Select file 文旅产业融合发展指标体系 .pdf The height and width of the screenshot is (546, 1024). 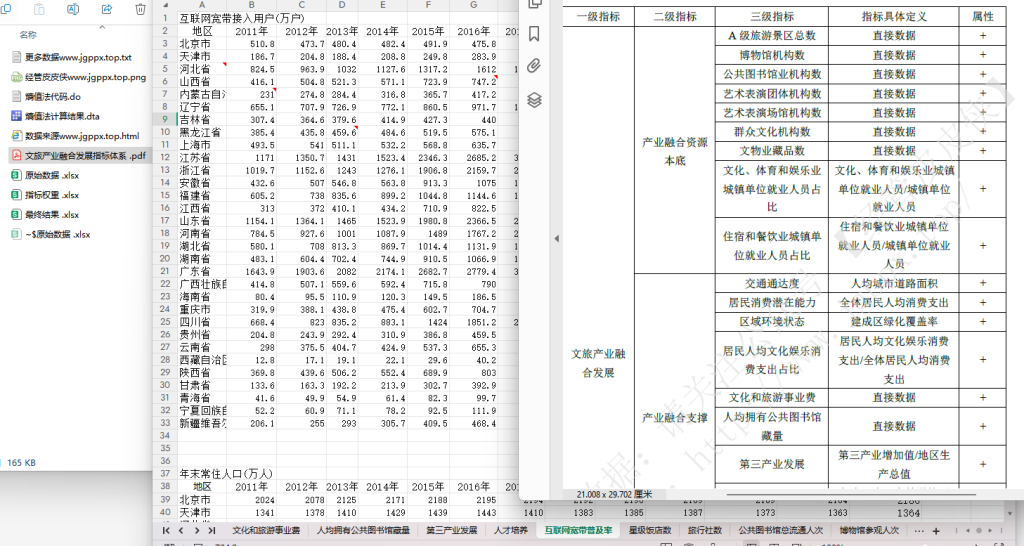click(x=78, y=155)
